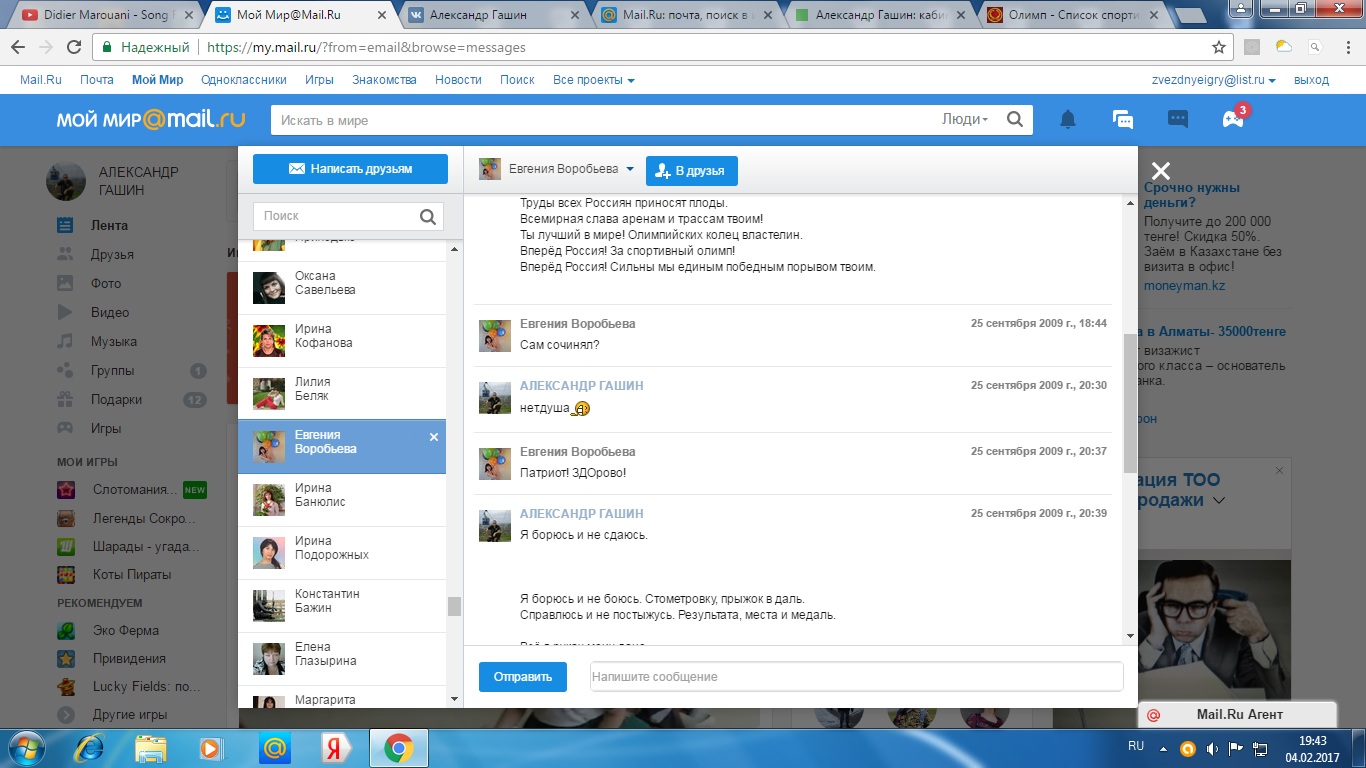
Task: Open Знакомства in top menu
Action: (x=384, y=80)
